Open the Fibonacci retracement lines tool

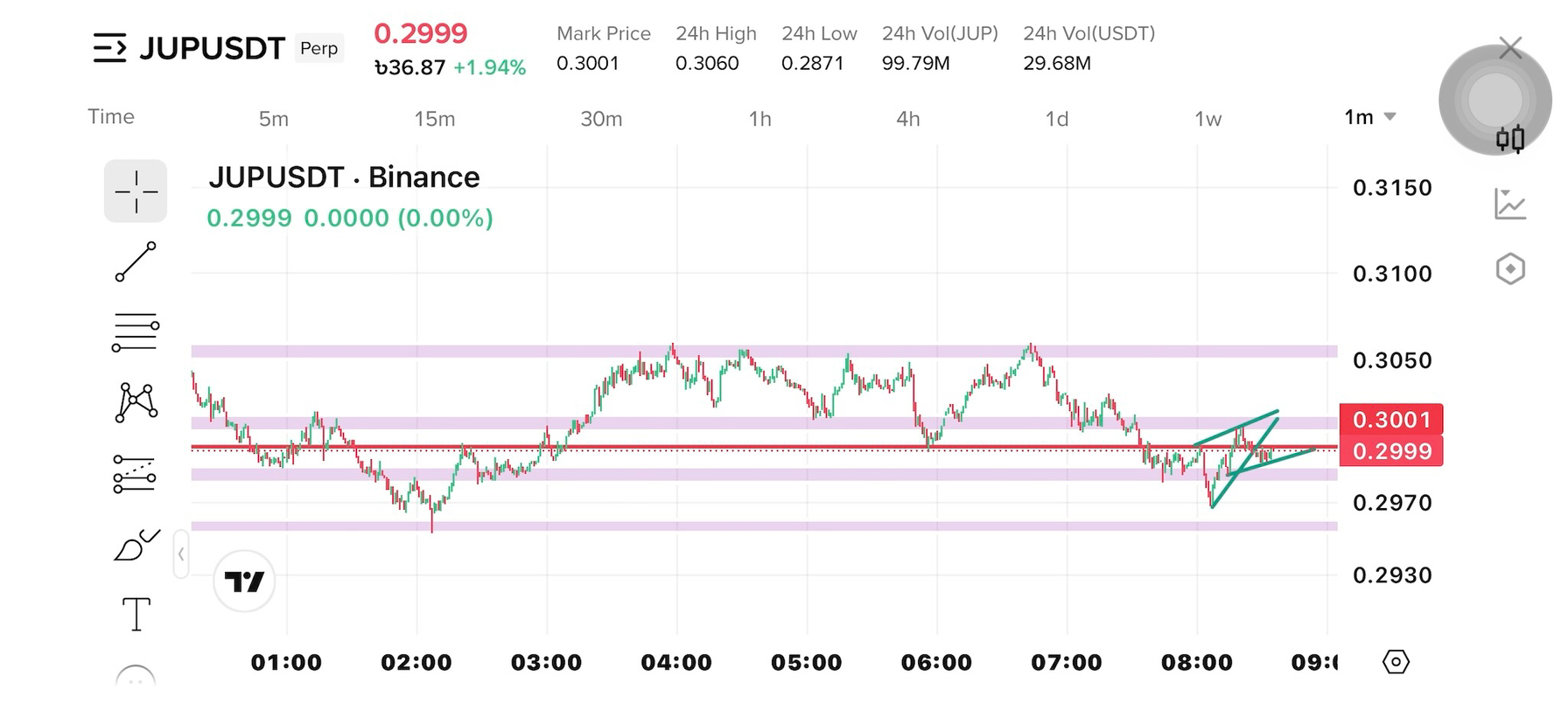136,332
